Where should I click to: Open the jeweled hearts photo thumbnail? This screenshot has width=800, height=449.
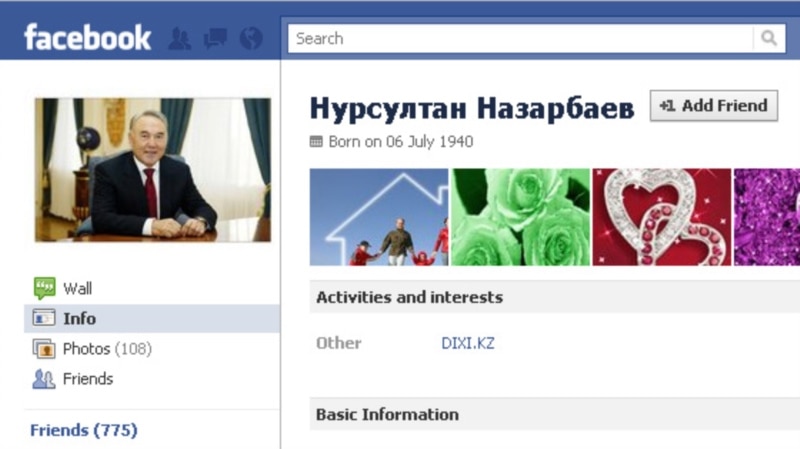coord(662,217)
